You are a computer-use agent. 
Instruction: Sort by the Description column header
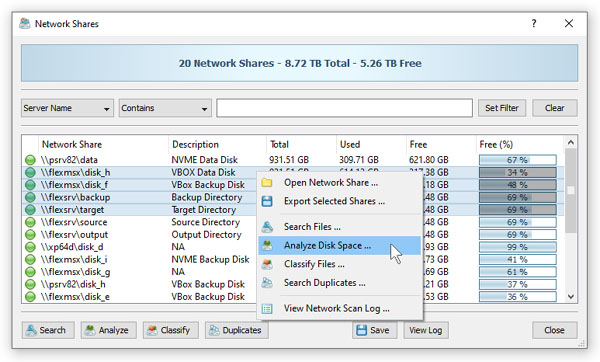point(217,145)
